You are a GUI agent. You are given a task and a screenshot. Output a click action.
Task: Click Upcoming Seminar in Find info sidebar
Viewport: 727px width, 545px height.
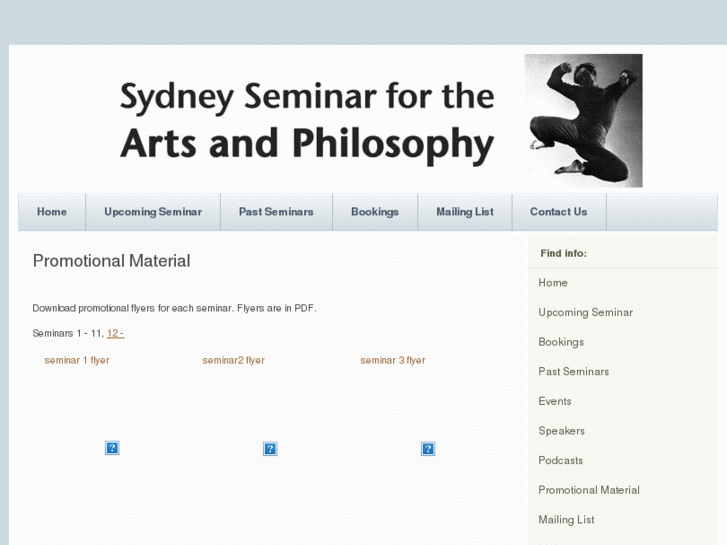click(585, 313)
